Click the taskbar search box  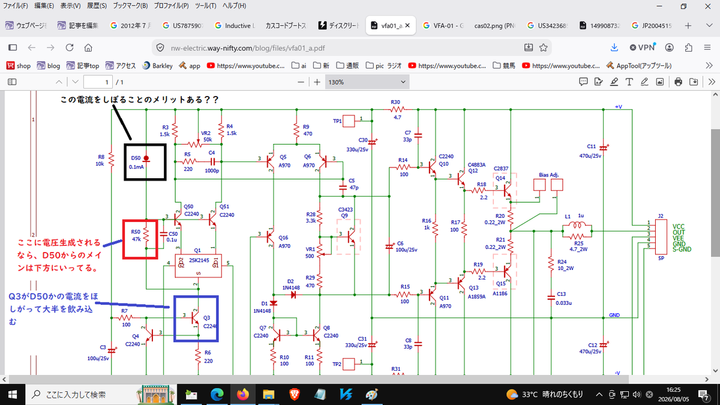coord(101,394)
